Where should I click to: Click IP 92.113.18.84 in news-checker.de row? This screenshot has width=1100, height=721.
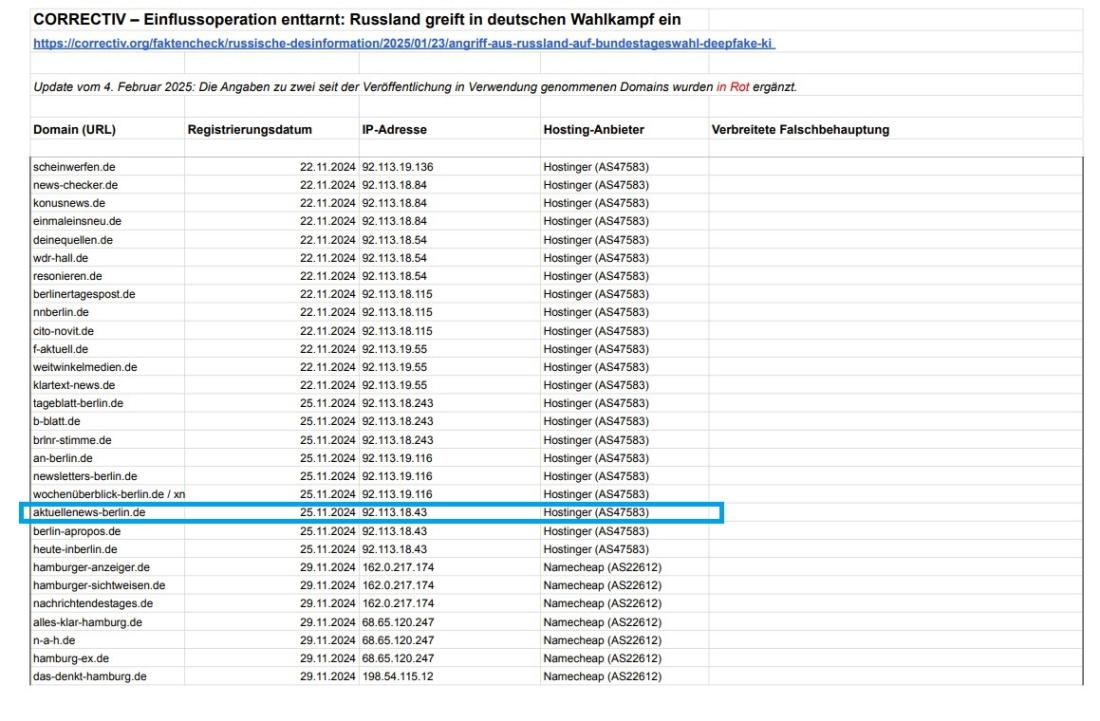pos(394,185)
